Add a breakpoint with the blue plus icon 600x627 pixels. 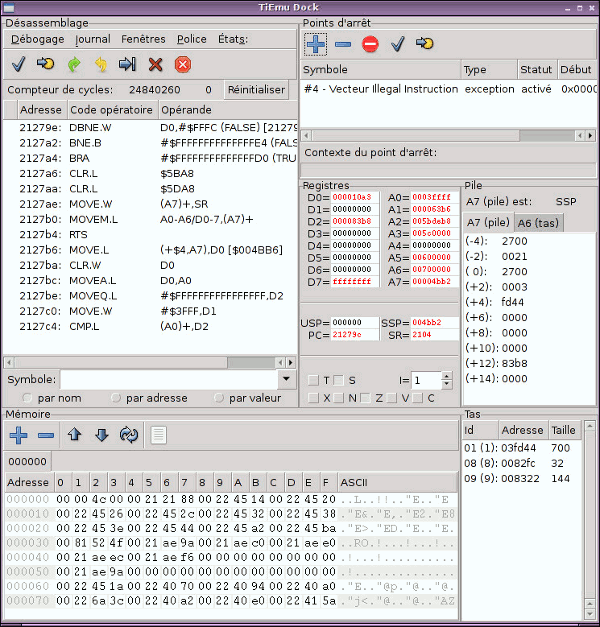[316, 44]
